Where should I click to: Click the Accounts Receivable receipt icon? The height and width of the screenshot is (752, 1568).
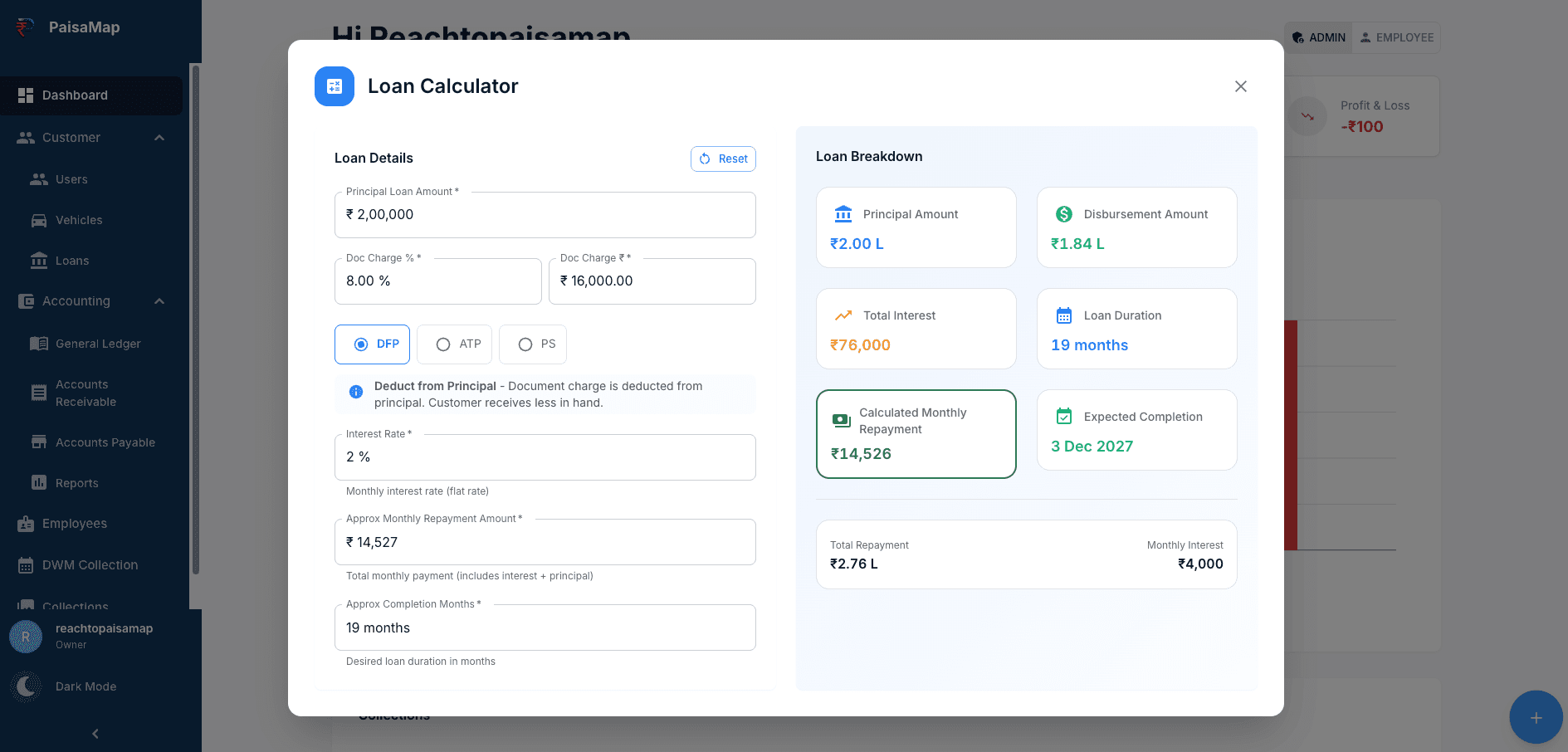(39, 393)
